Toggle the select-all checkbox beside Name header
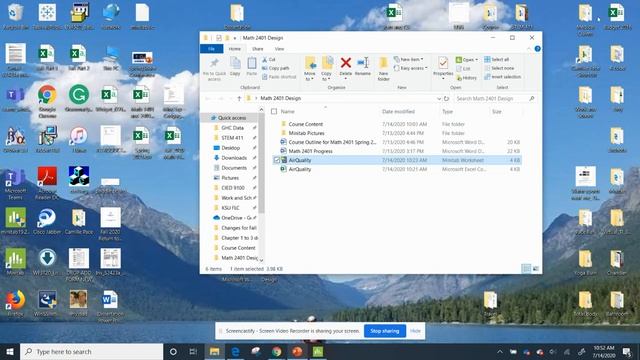640x360 pixels. pyautogui.click(x=274, y=111)
